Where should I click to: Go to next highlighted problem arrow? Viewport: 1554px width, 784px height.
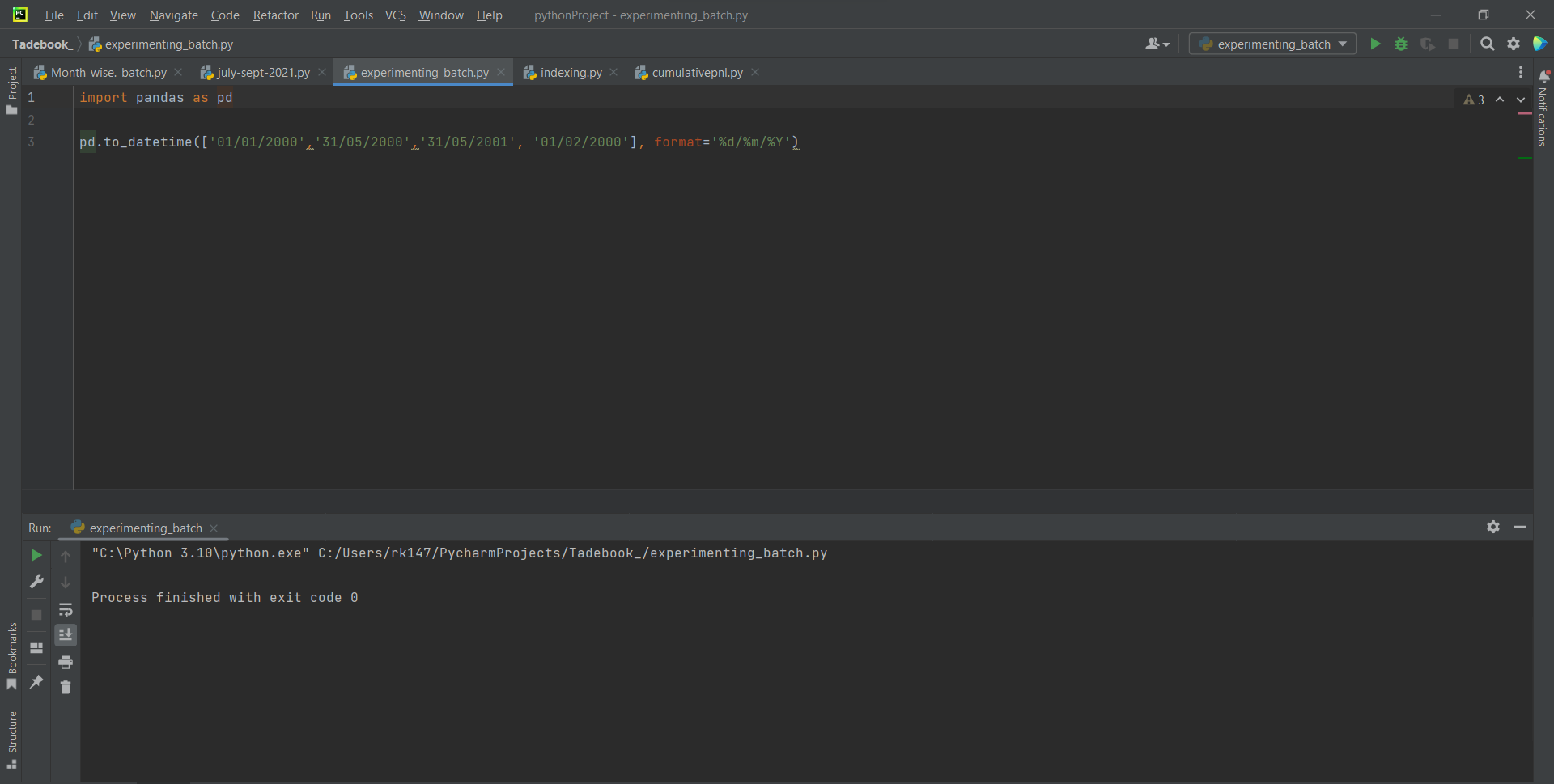tap(1521, 100)
